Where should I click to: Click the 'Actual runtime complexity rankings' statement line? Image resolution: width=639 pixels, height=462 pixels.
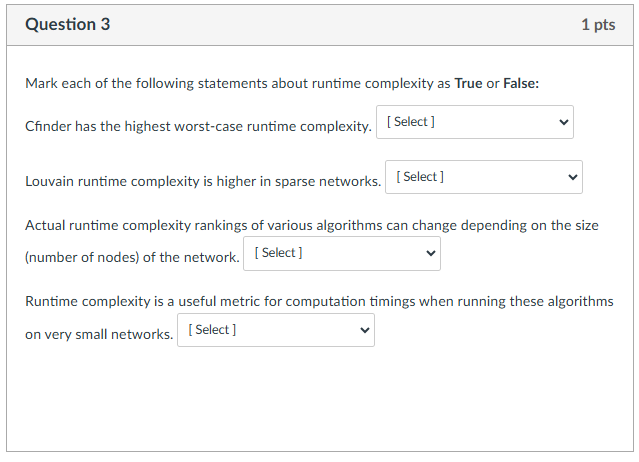312,225
